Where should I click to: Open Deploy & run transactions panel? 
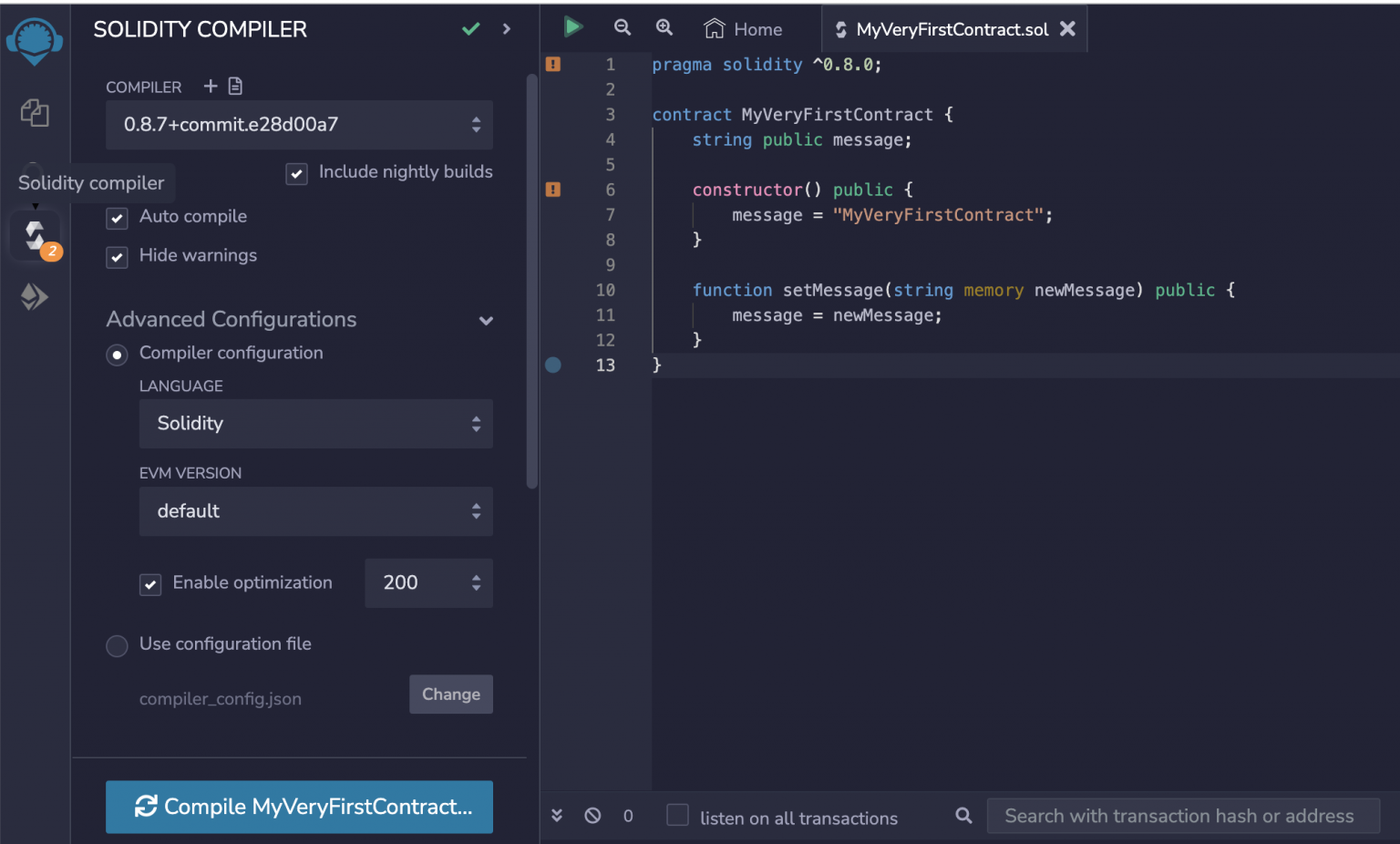click(x=35, y=296)
